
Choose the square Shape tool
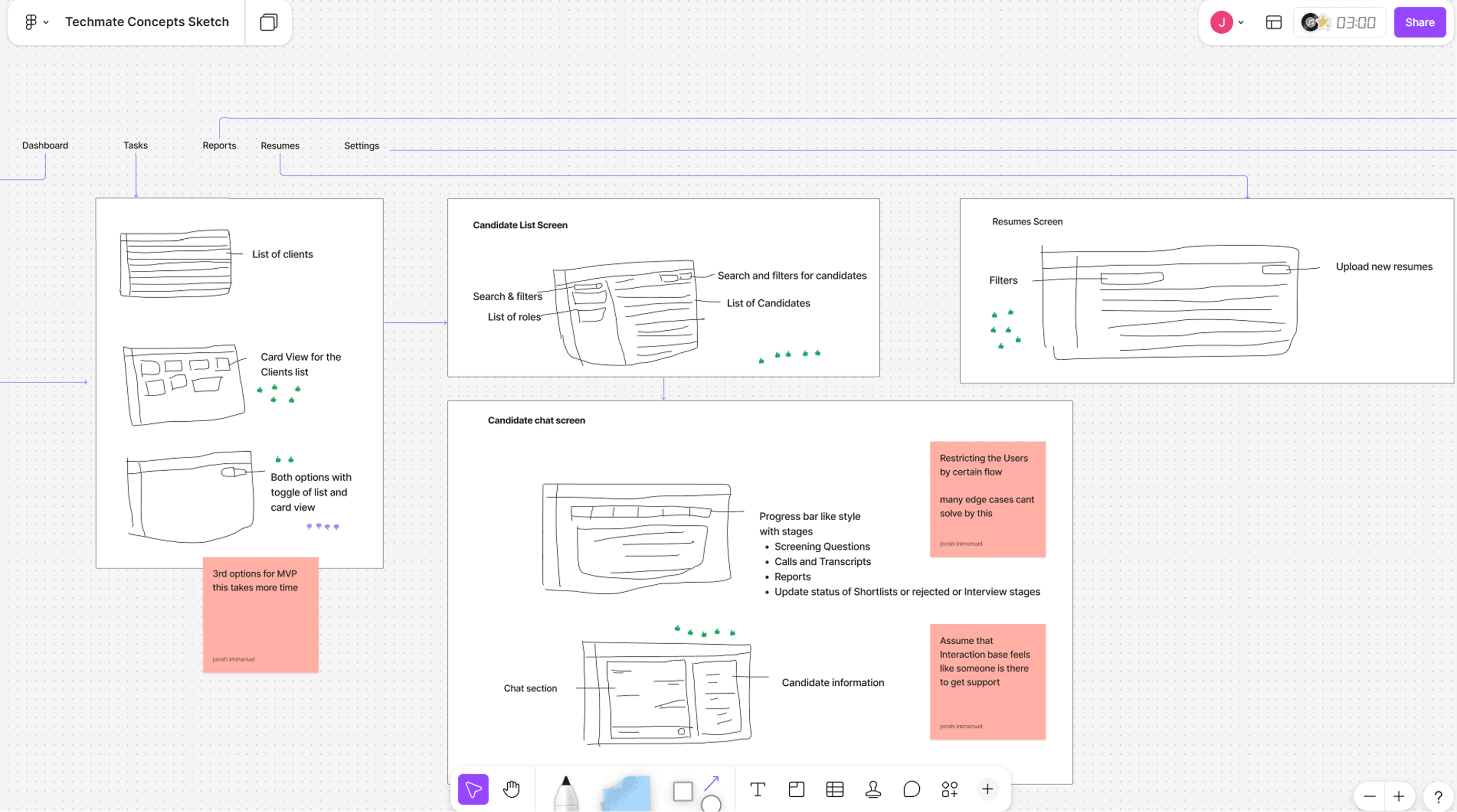[682, 791]
